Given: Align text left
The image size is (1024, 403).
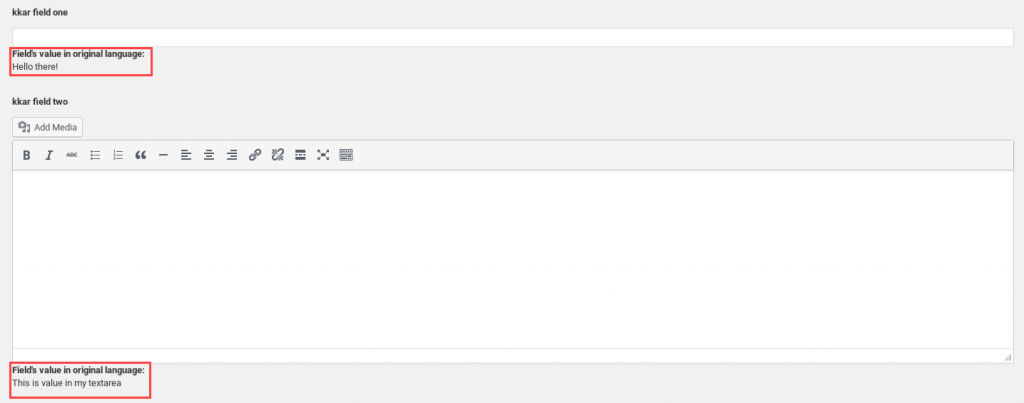Looking at the screenshot, I should [186, 155].
